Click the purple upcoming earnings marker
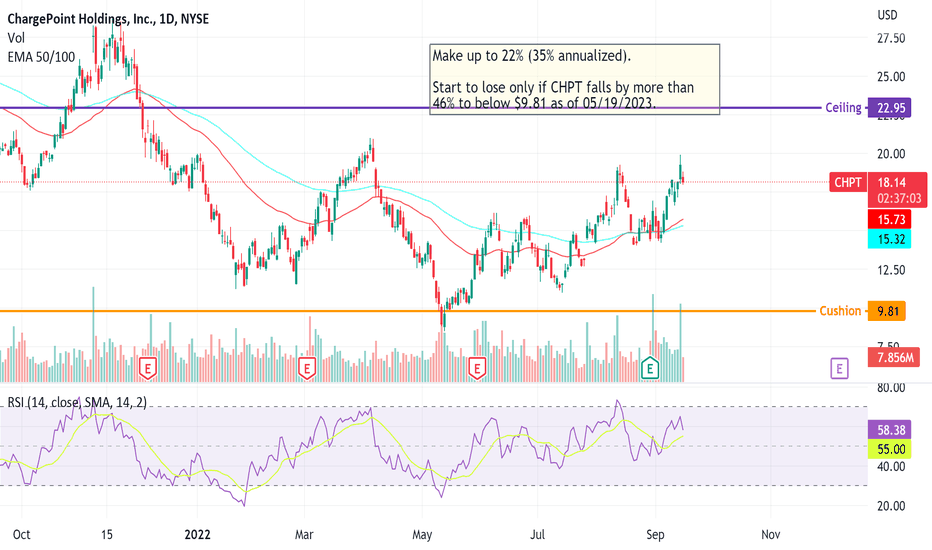The image size is (932, 550). click(x=839, y=369)
